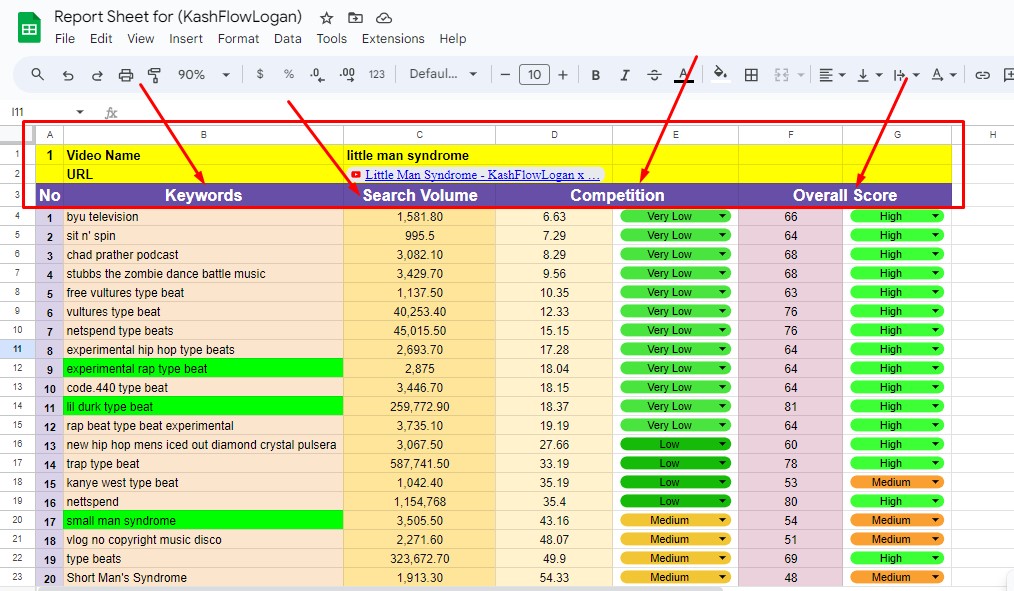This screenshot has width=1014, height=591.
Task: Decrease decimal places
Action: pos(317,75)
